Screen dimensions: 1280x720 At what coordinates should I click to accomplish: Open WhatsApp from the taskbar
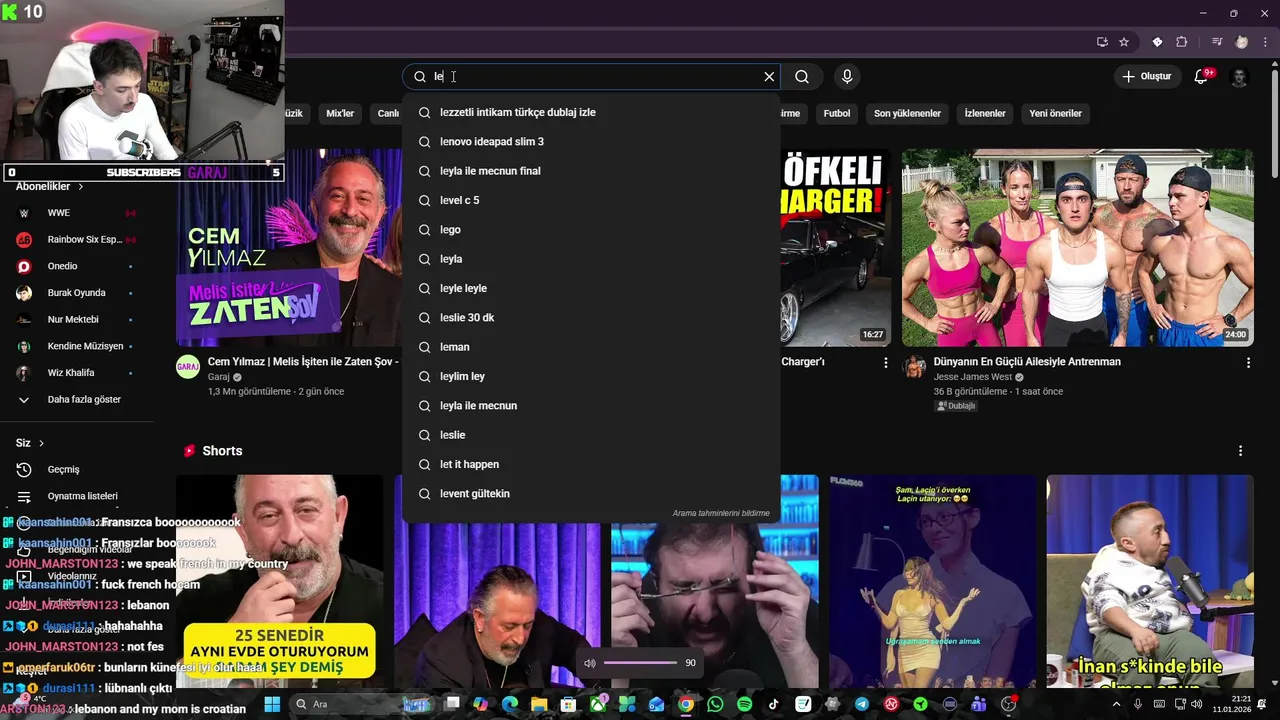click(x=715, y=704)
